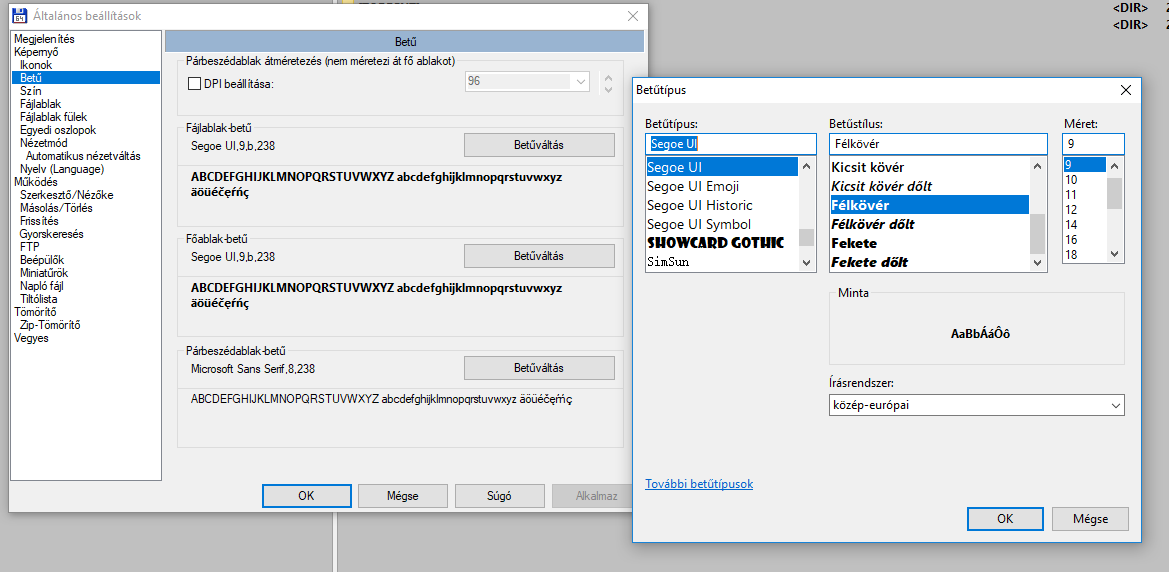The height and width of the screenshot is (572, 1169).
Task: Select Tiltólista in the settings tree
Action: pos(39,299)
